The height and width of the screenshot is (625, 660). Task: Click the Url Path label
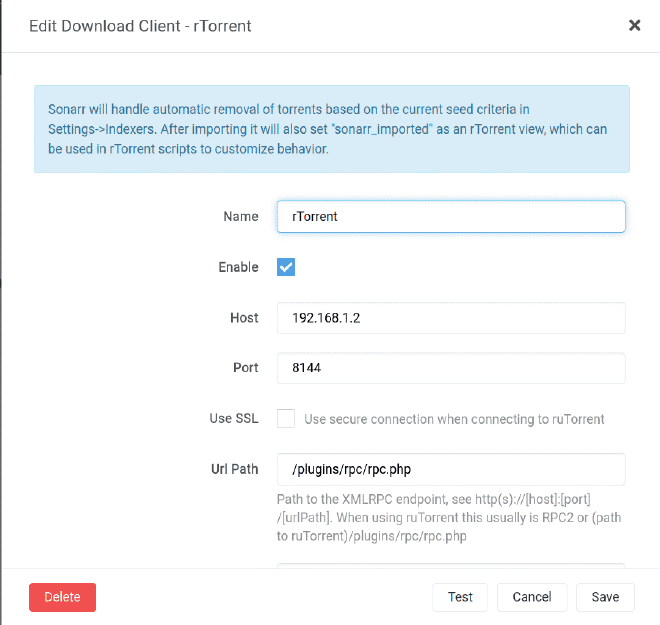coord(234,469)
